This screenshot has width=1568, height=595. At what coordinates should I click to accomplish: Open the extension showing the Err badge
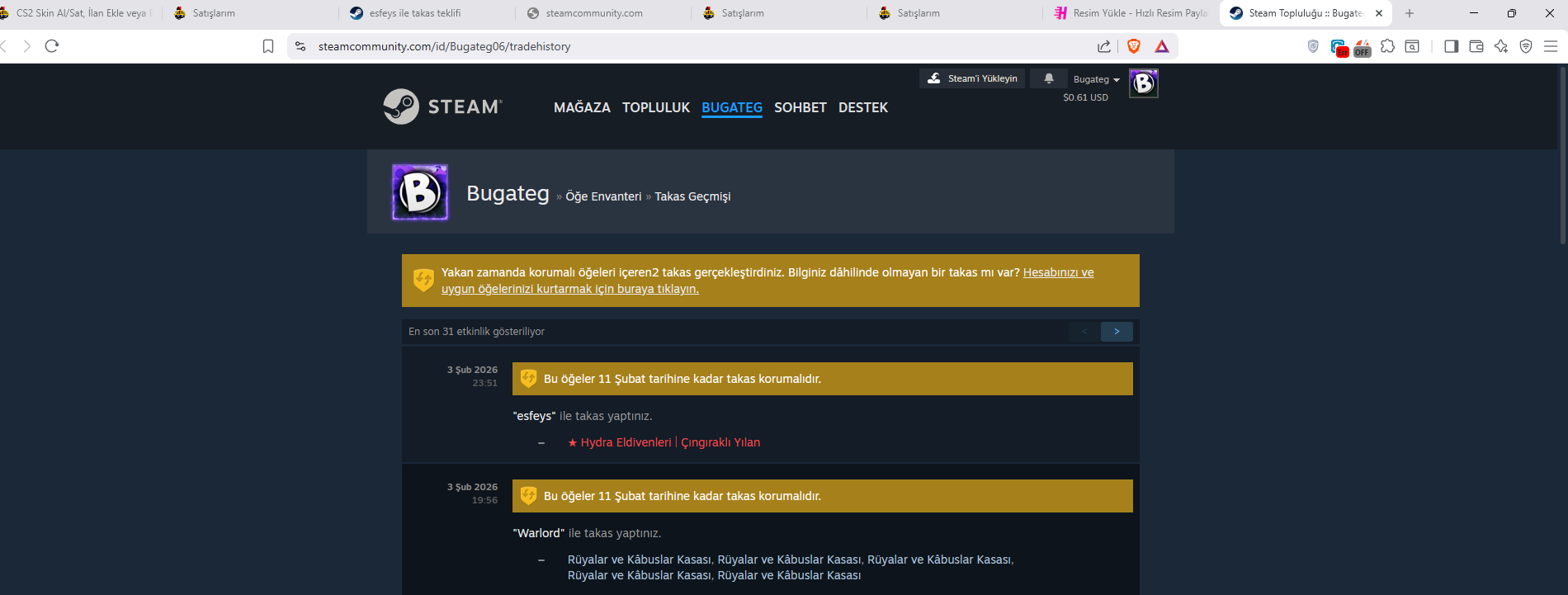click(1339, 47)
